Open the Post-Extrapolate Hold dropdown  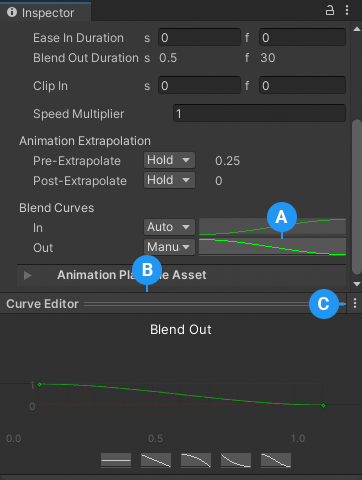(169, 180)
